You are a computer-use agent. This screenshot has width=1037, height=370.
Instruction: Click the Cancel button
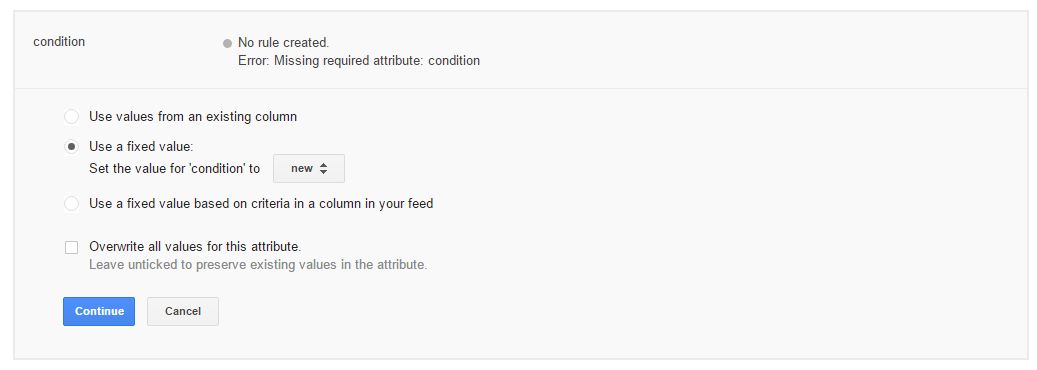(x=183, y=312)
